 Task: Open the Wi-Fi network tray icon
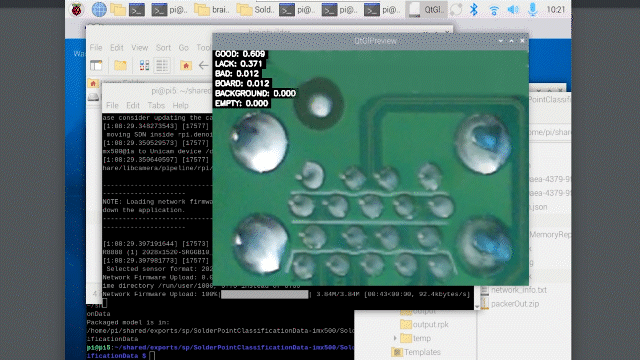coord(494,9)
